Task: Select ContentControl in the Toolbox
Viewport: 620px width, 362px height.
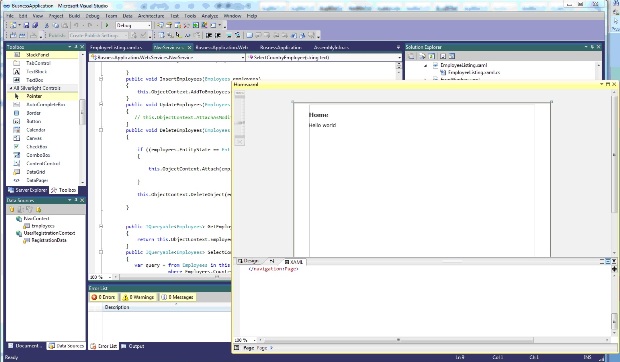Action: (42, 164)
